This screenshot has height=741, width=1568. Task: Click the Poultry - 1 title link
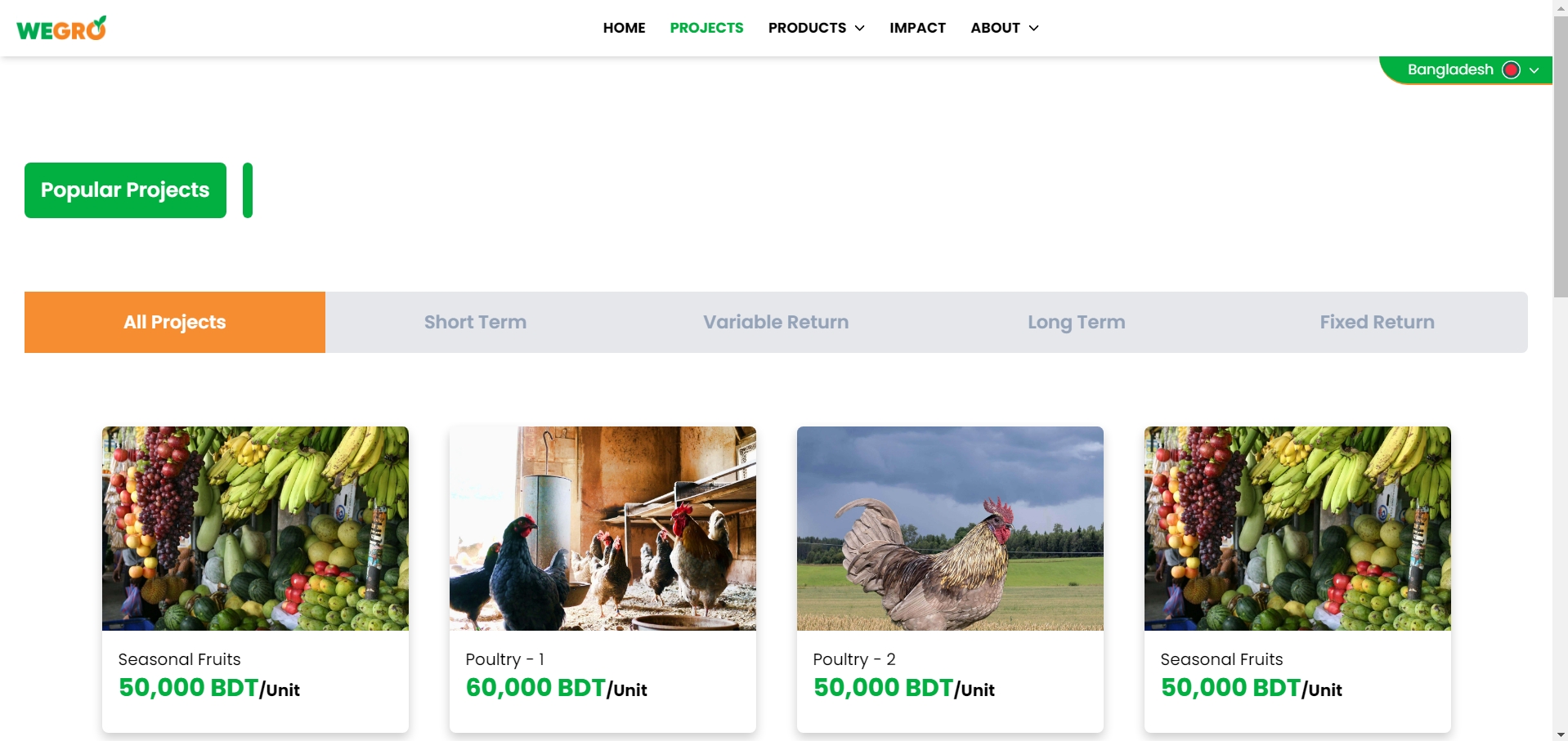(x=504, y=659)
